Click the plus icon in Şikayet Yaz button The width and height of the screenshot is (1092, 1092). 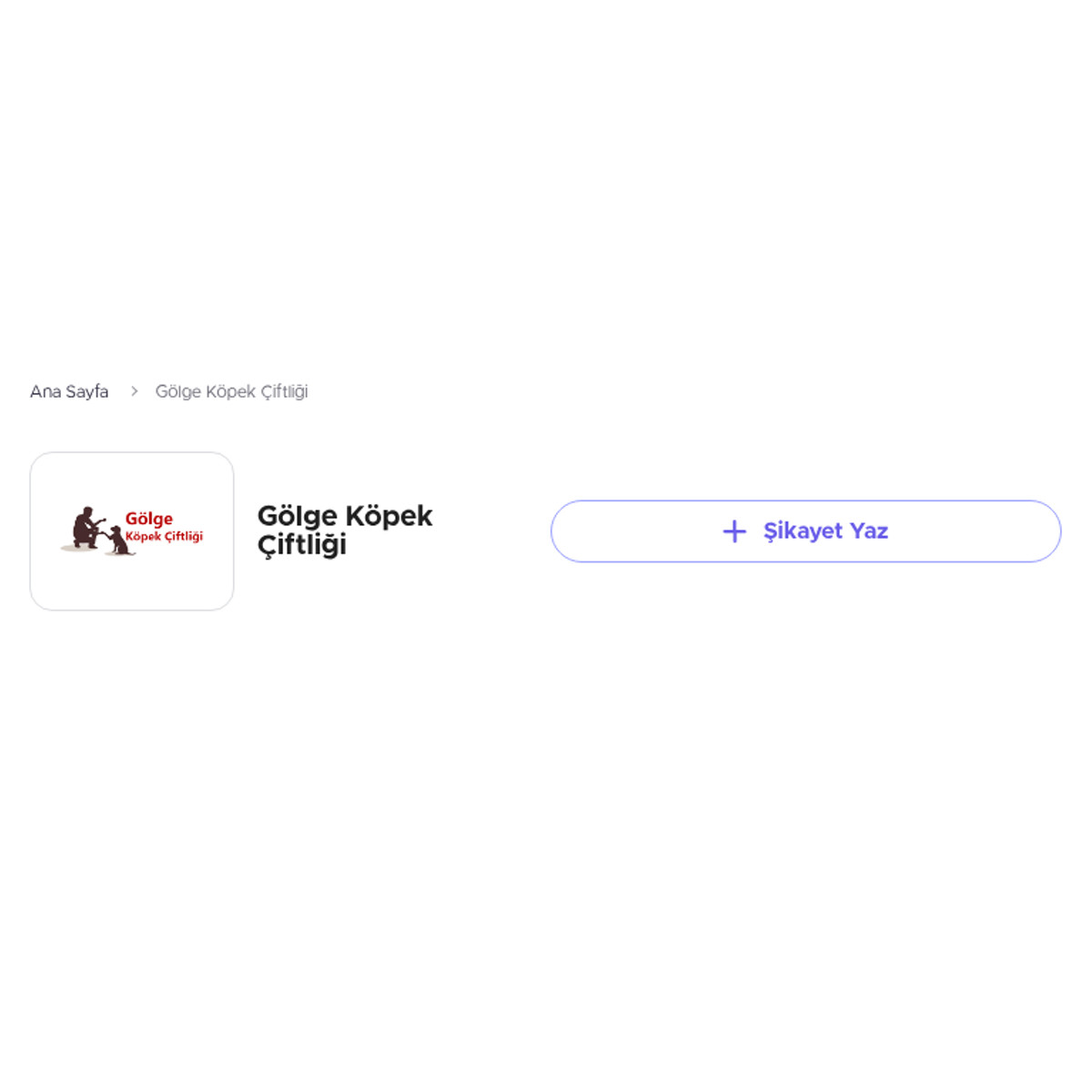coord(734,531)
